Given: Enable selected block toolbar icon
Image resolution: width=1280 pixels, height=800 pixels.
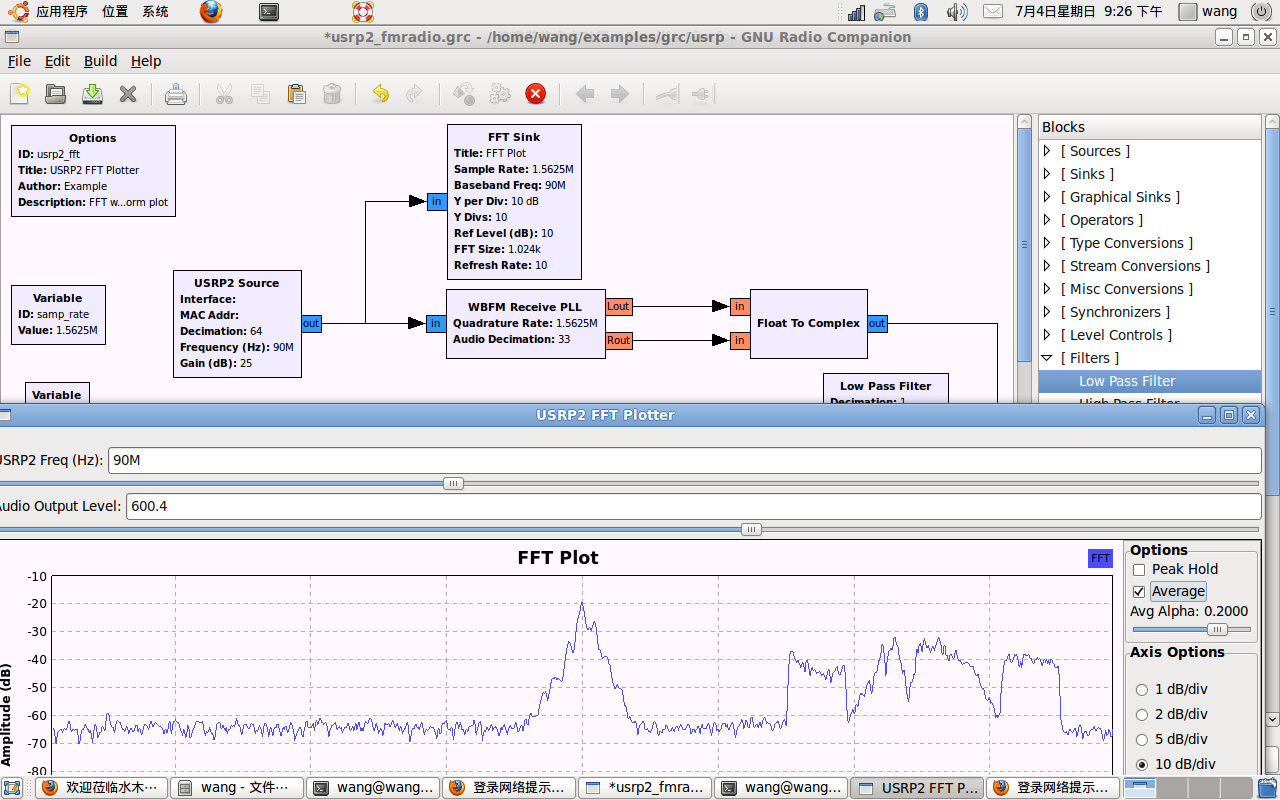Looking at the screenshot, I should [x=667, y=94].
